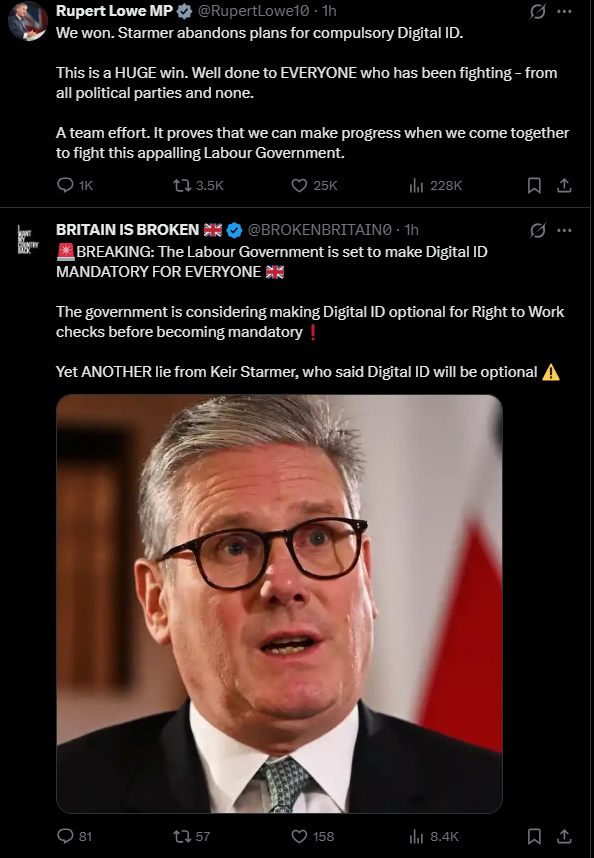Screen dimensions: 594x858
Task: Open more options on Rupert Lowe's post
Action: pos(564,11)
